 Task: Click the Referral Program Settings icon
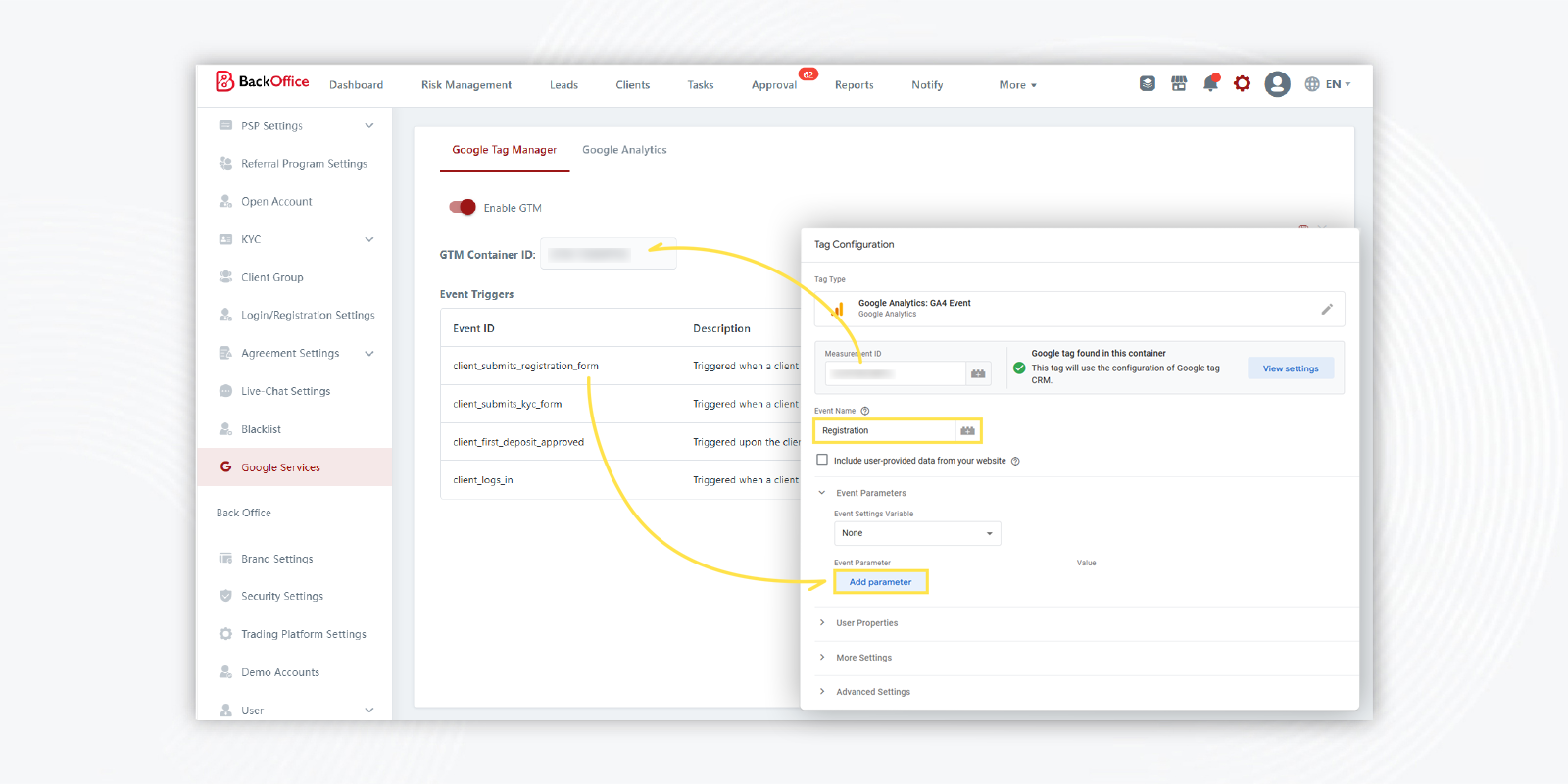click(225, 164)
